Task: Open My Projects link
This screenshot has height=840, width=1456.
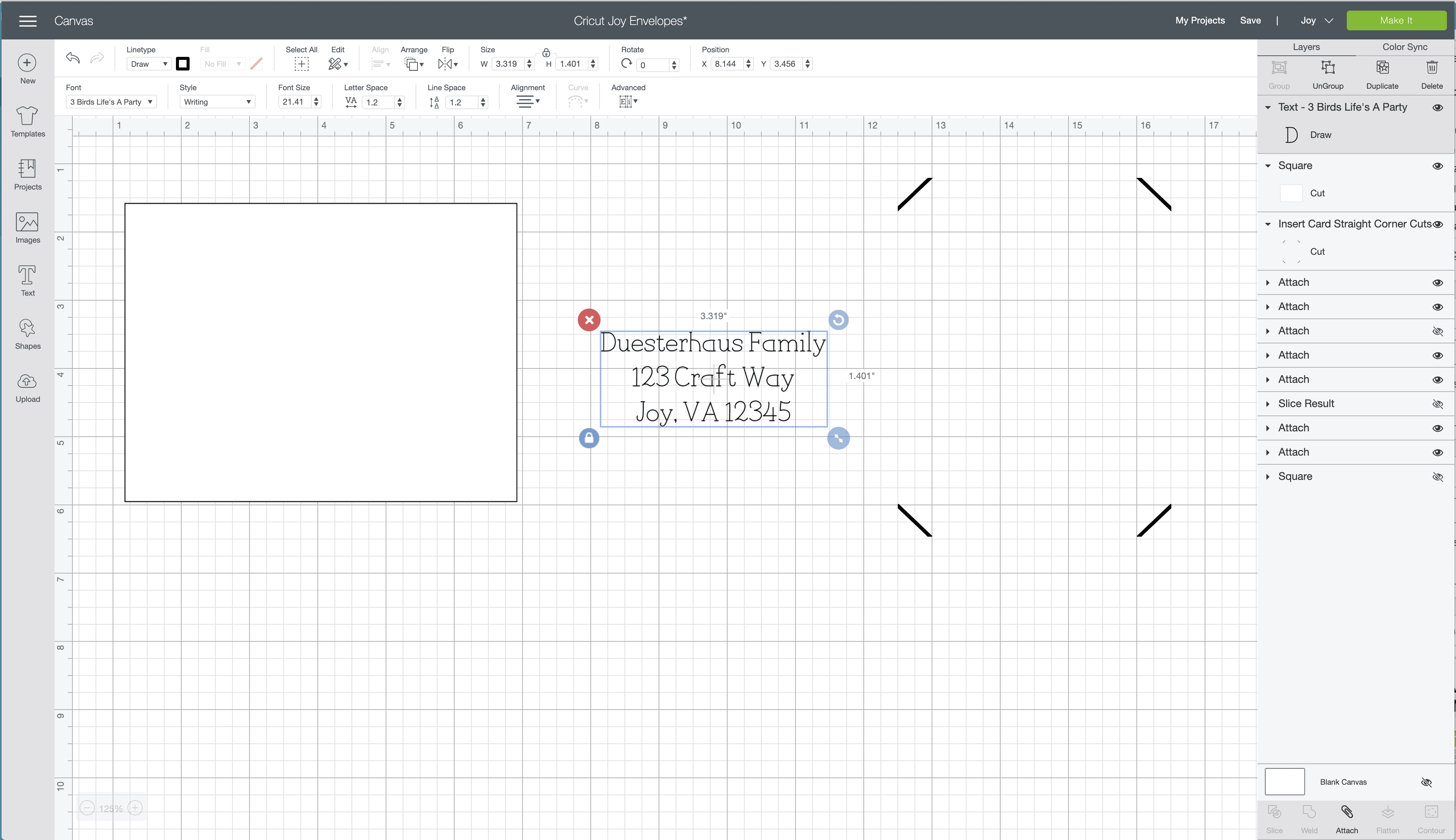Action: coord(1200,20)
